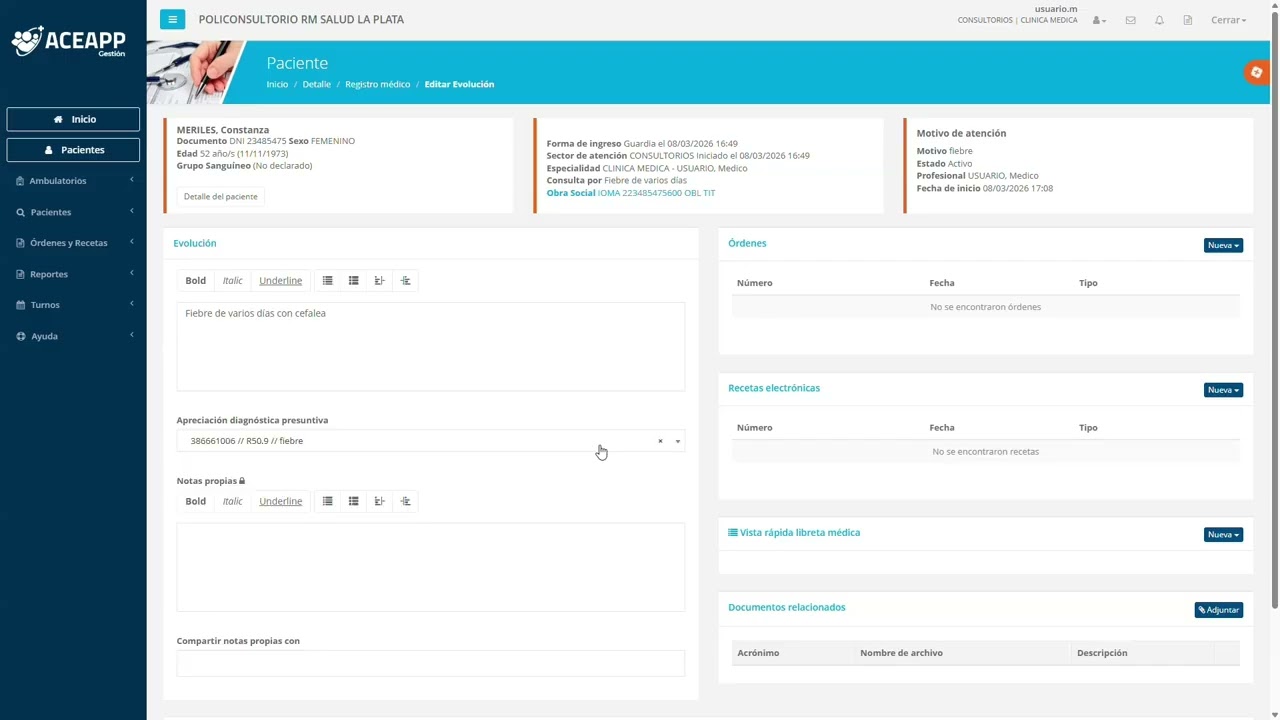Viewport: 1280px width, 720px height.
Task: Open Detalle del paciente button
Action: pos(221,196)
